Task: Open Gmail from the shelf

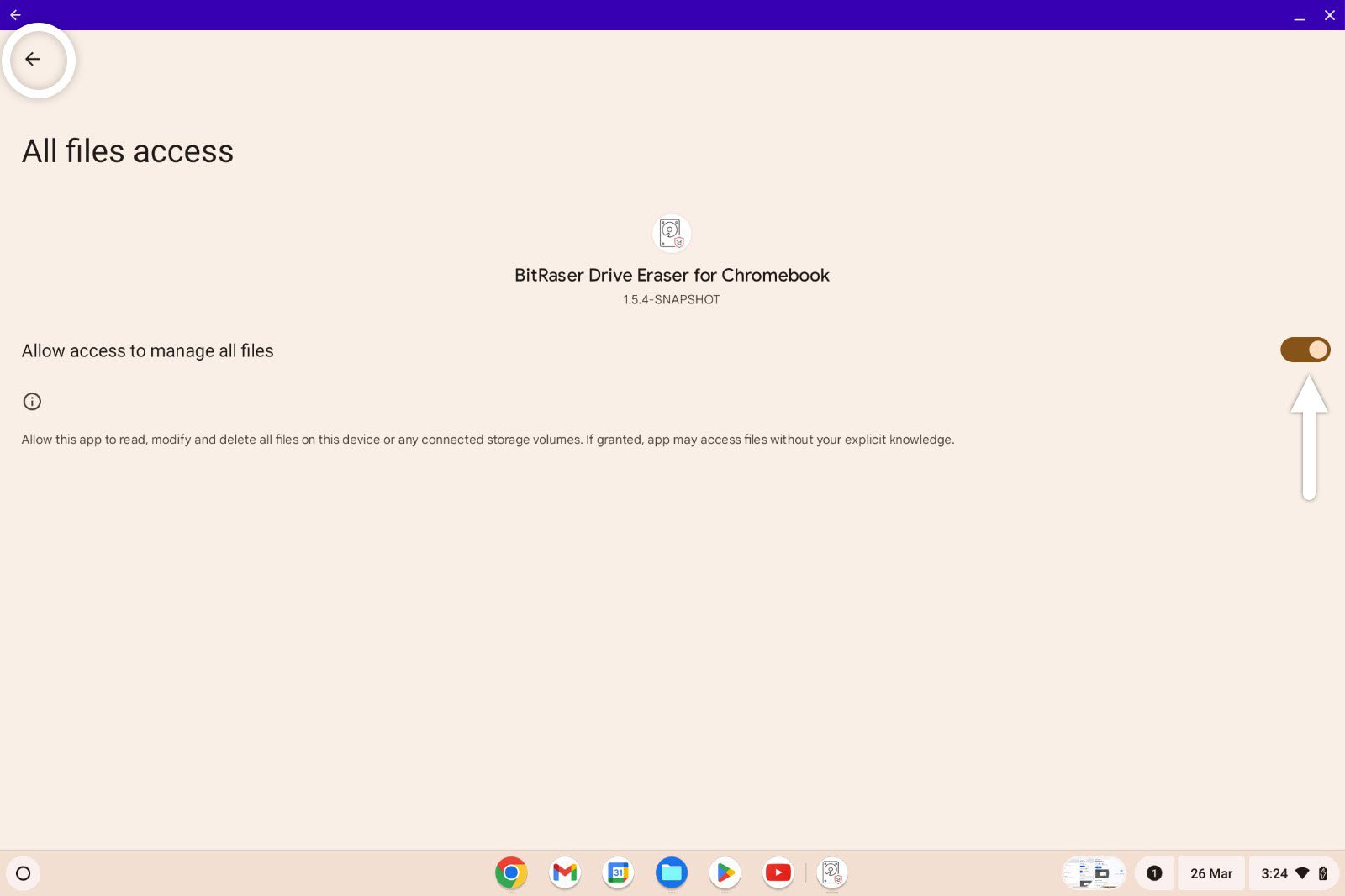Action: (x=565, y=872)
